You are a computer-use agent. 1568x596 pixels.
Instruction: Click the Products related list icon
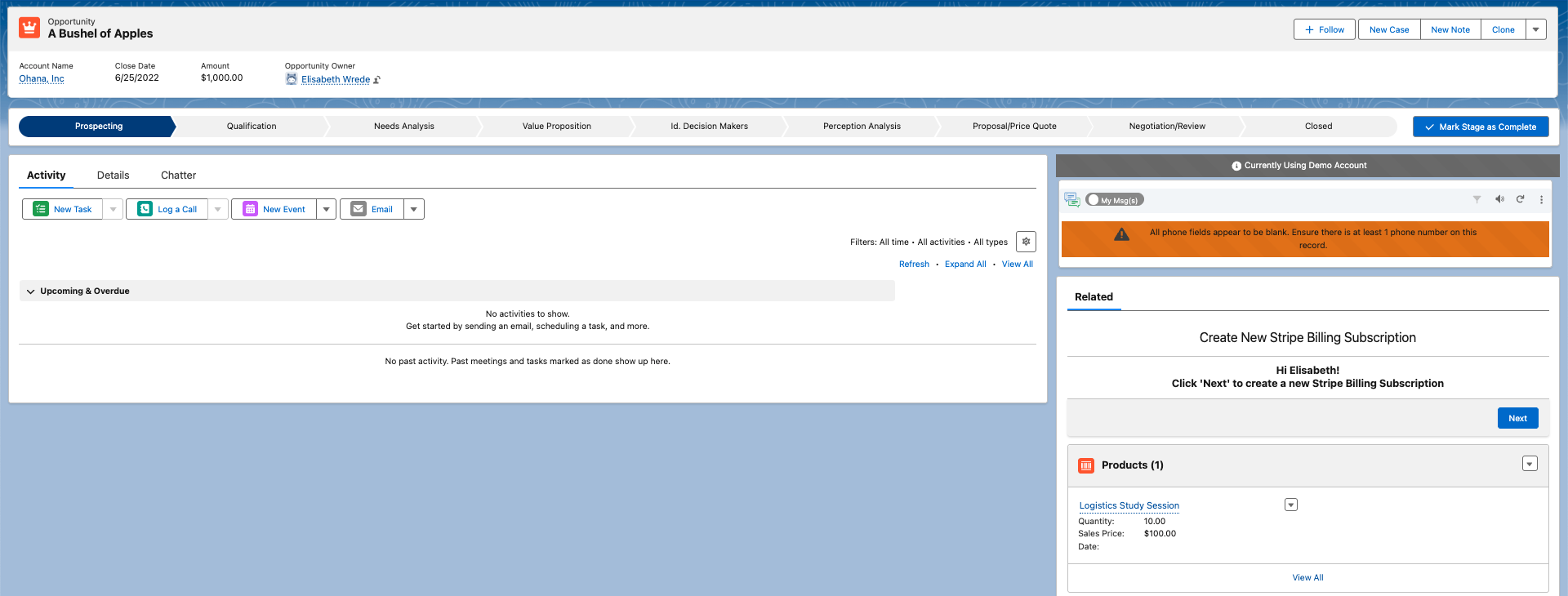[1086, 465]
